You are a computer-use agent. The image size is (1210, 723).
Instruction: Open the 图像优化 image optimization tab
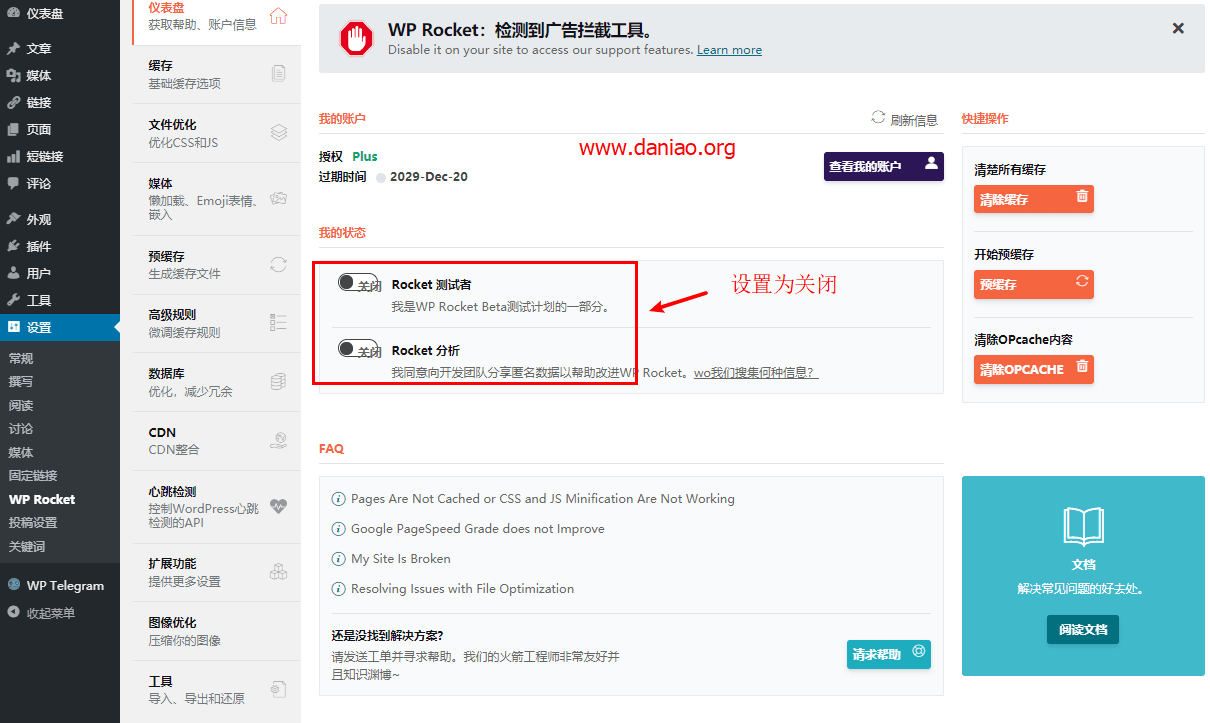pos(216,631)
